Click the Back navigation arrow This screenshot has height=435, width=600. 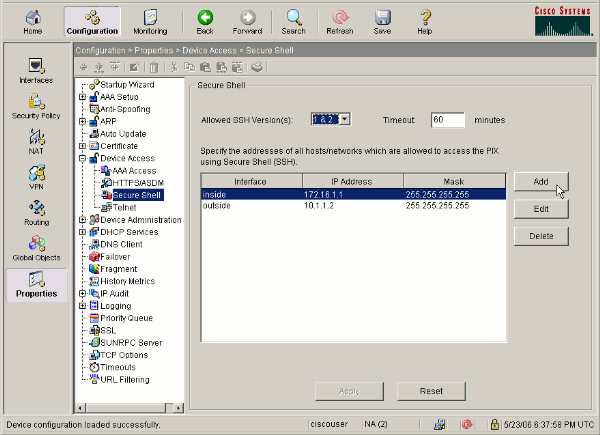205,22
